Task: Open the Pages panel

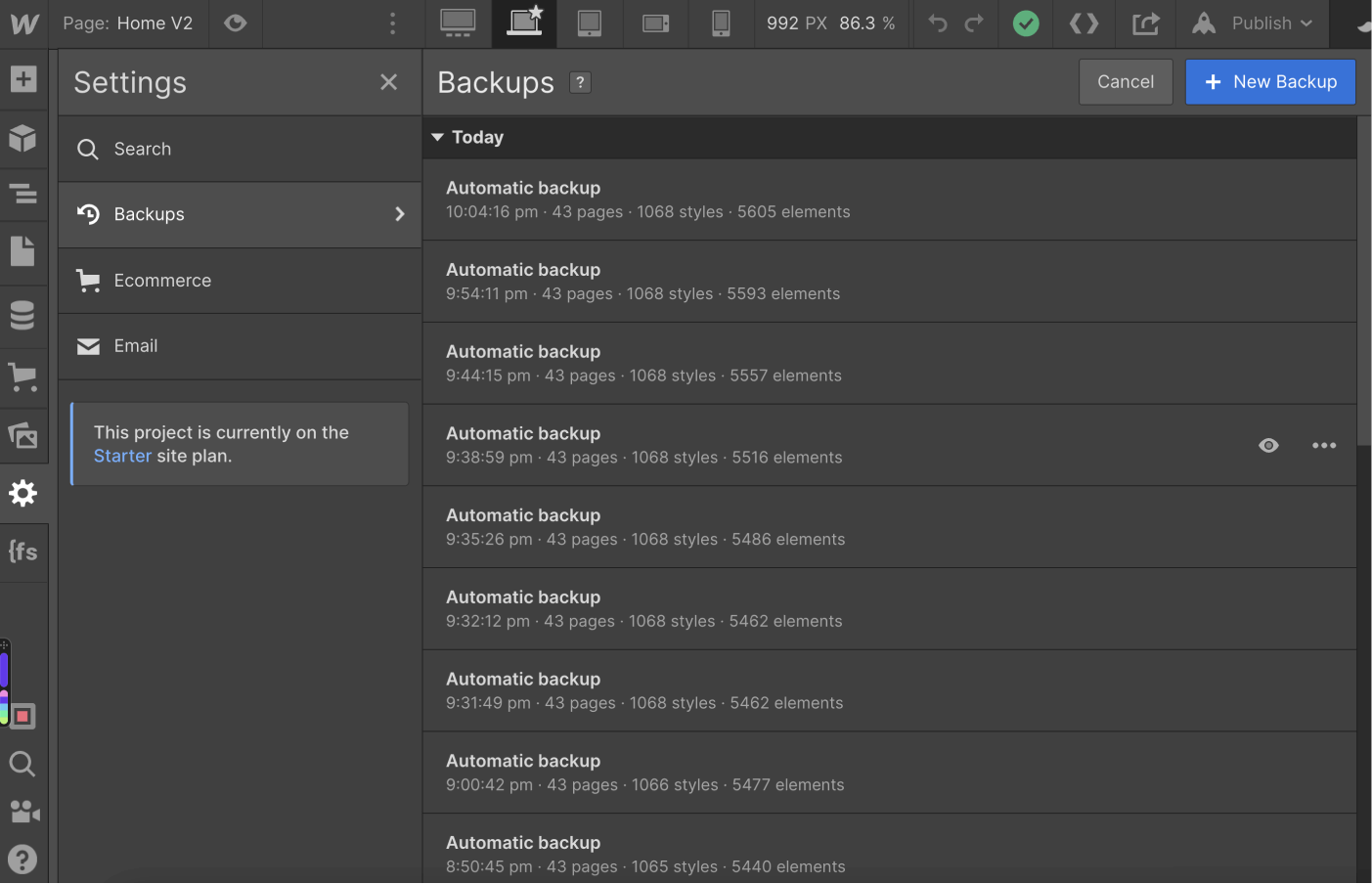Action: pyautogui.click(x=23, y=249)
